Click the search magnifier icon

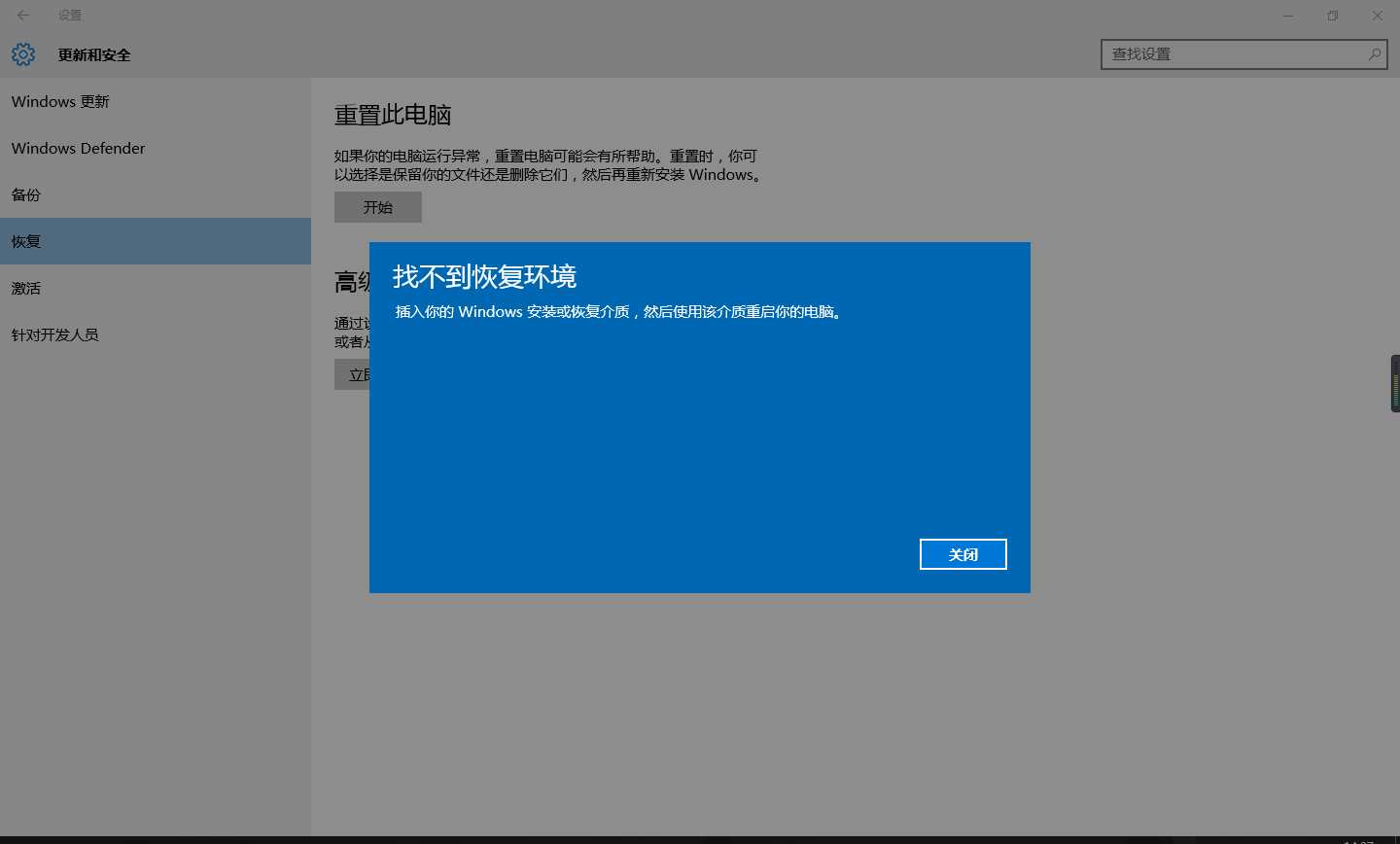pos(1374,54)
